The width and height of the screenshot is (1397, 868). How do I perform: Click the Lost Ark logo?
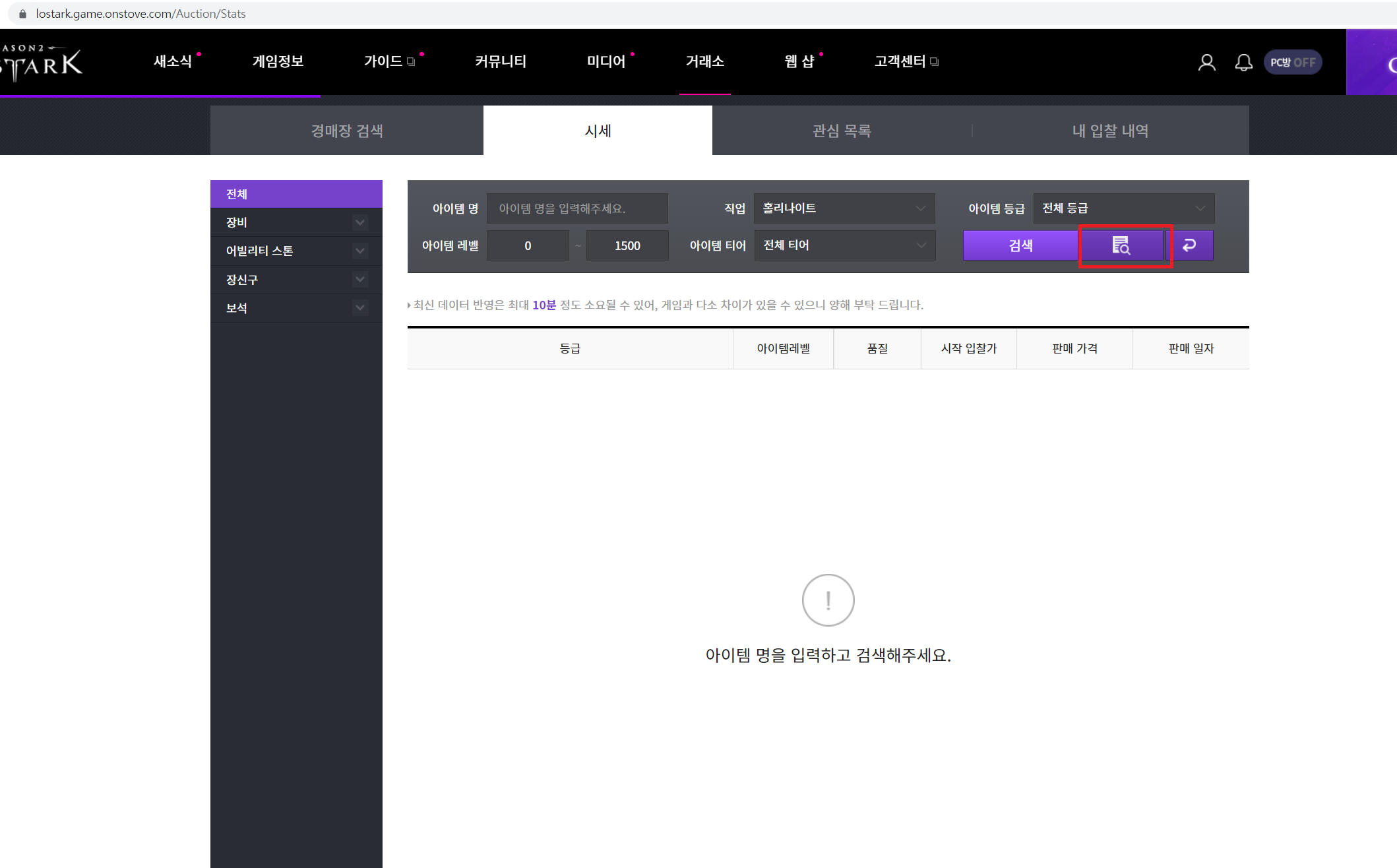coord(42,63)
